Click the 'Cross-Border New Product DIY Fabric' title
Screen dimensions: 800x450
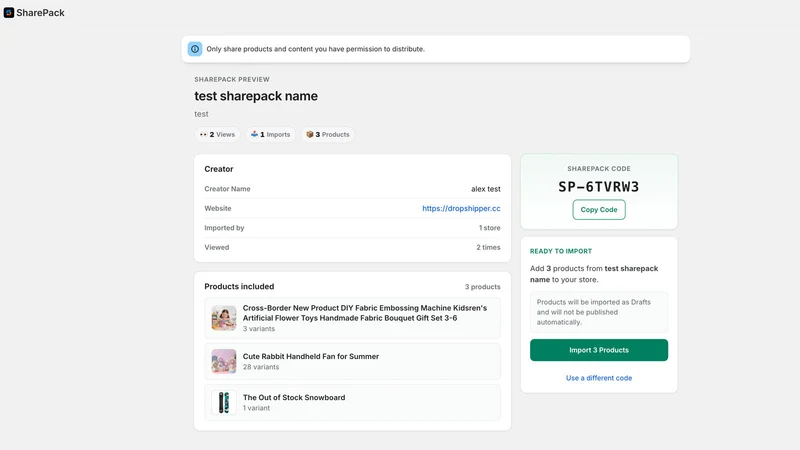tap(365, 313)
